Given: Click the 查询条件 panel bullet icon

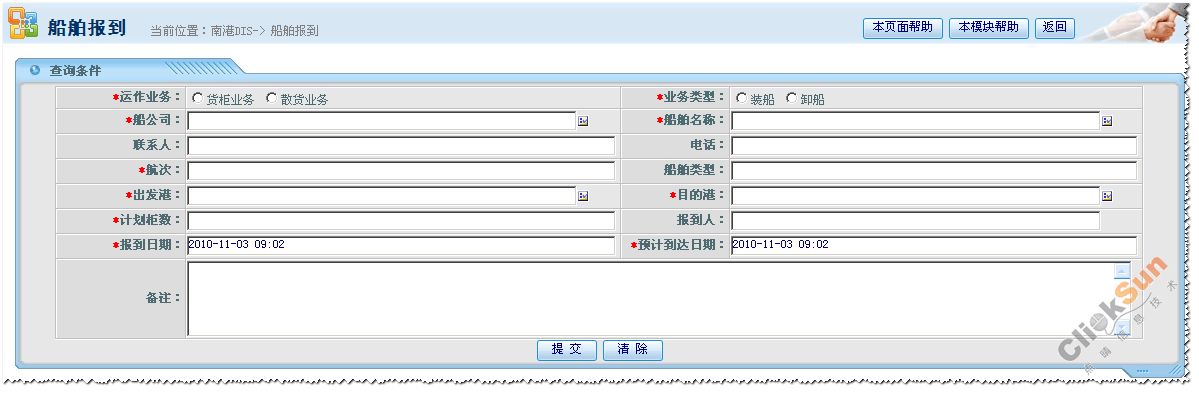Looking at the screenshot, I should point(34,70).
